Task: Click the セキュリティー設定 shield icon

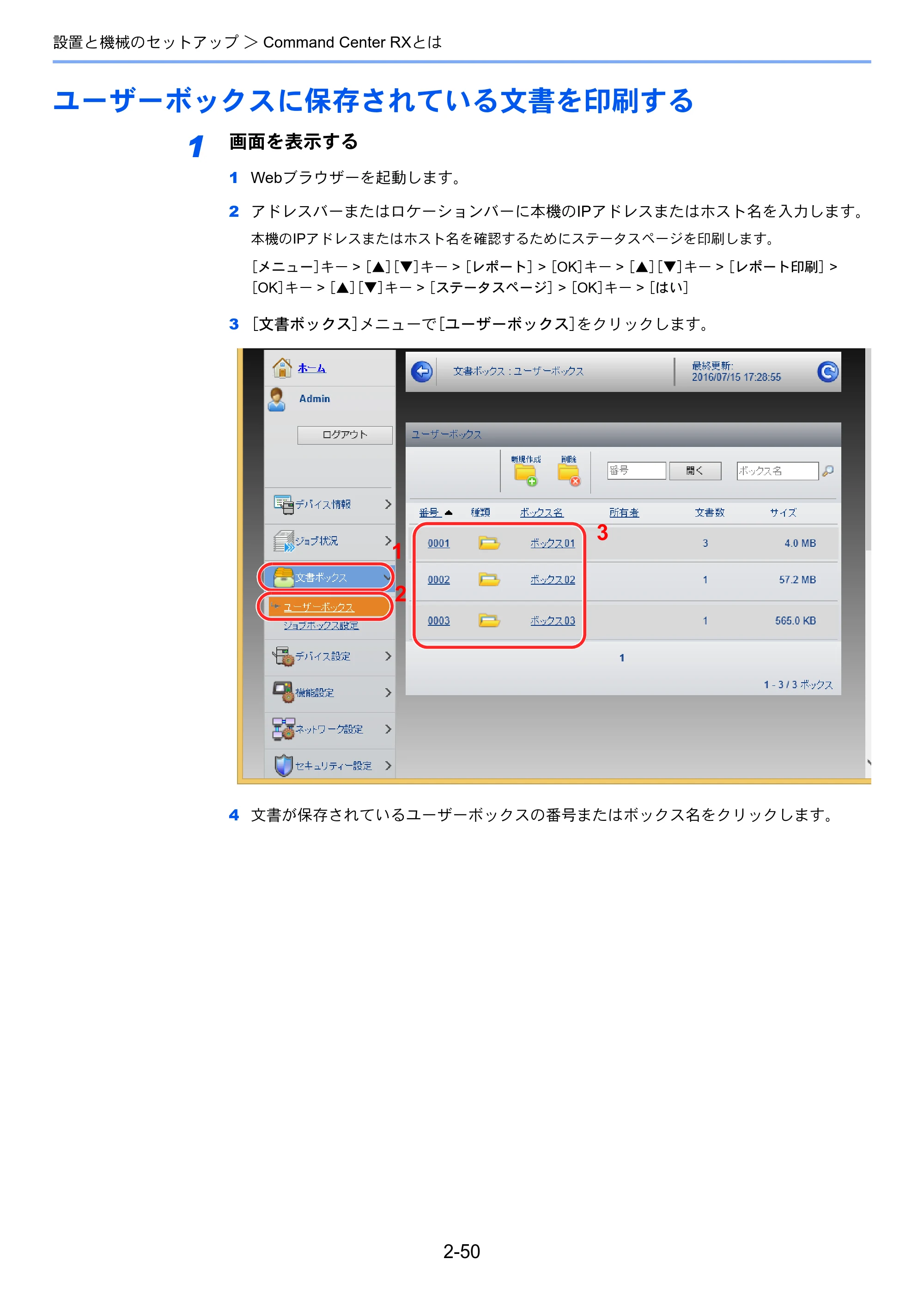Action: 284,765
